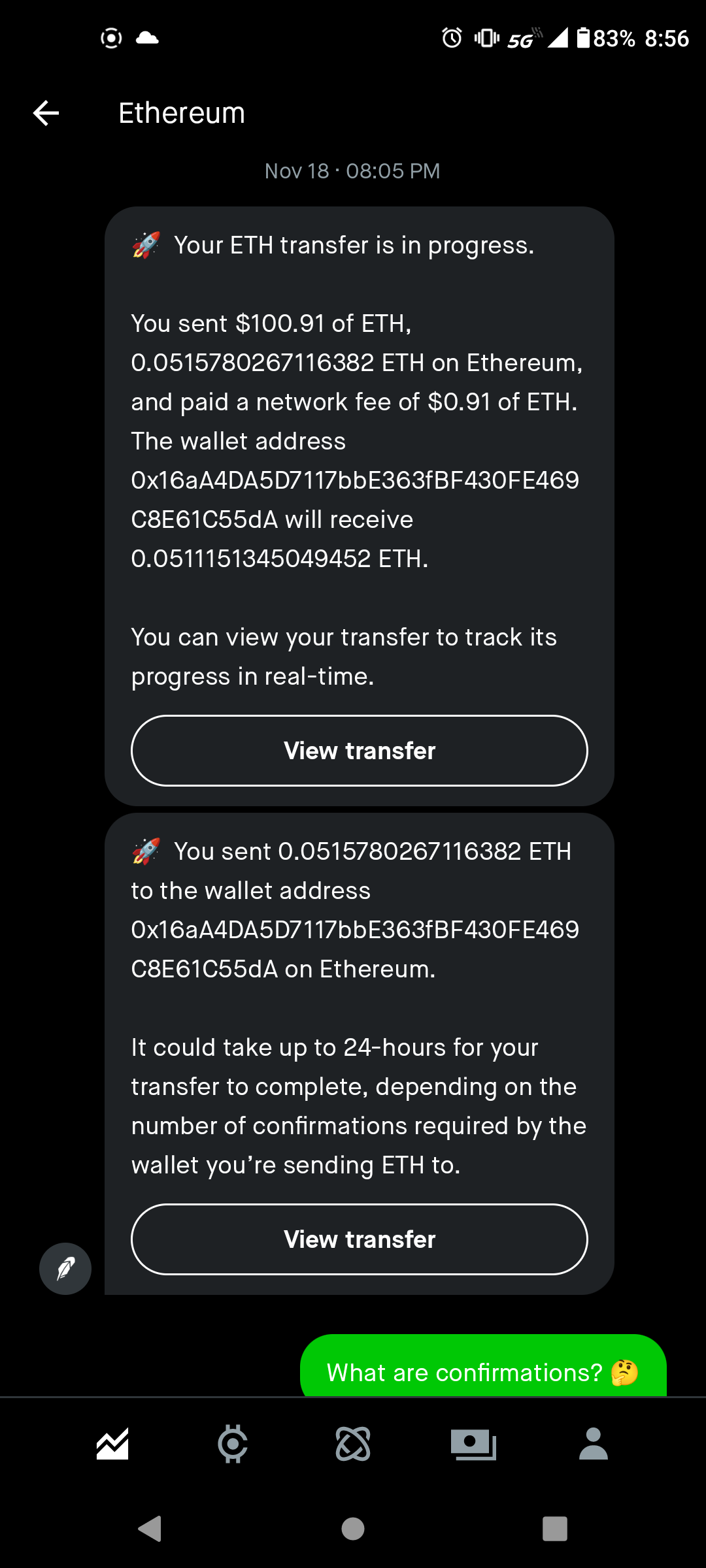The height and width of the screenshot is (1568, 706).
Task: Tap the Robinhood feather avatar beside the messages
Action: tap(65, 1269)
